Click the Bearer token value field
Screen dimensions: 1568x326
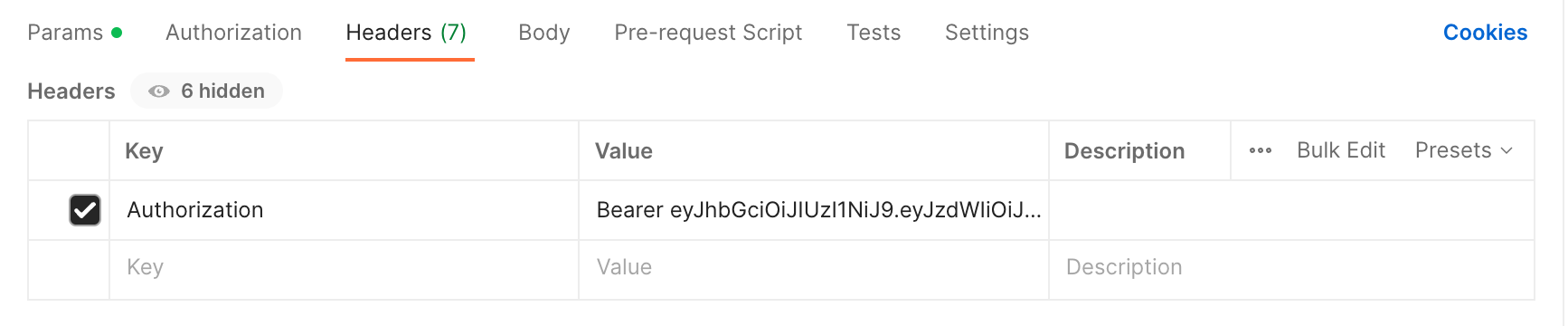(814, 210)
